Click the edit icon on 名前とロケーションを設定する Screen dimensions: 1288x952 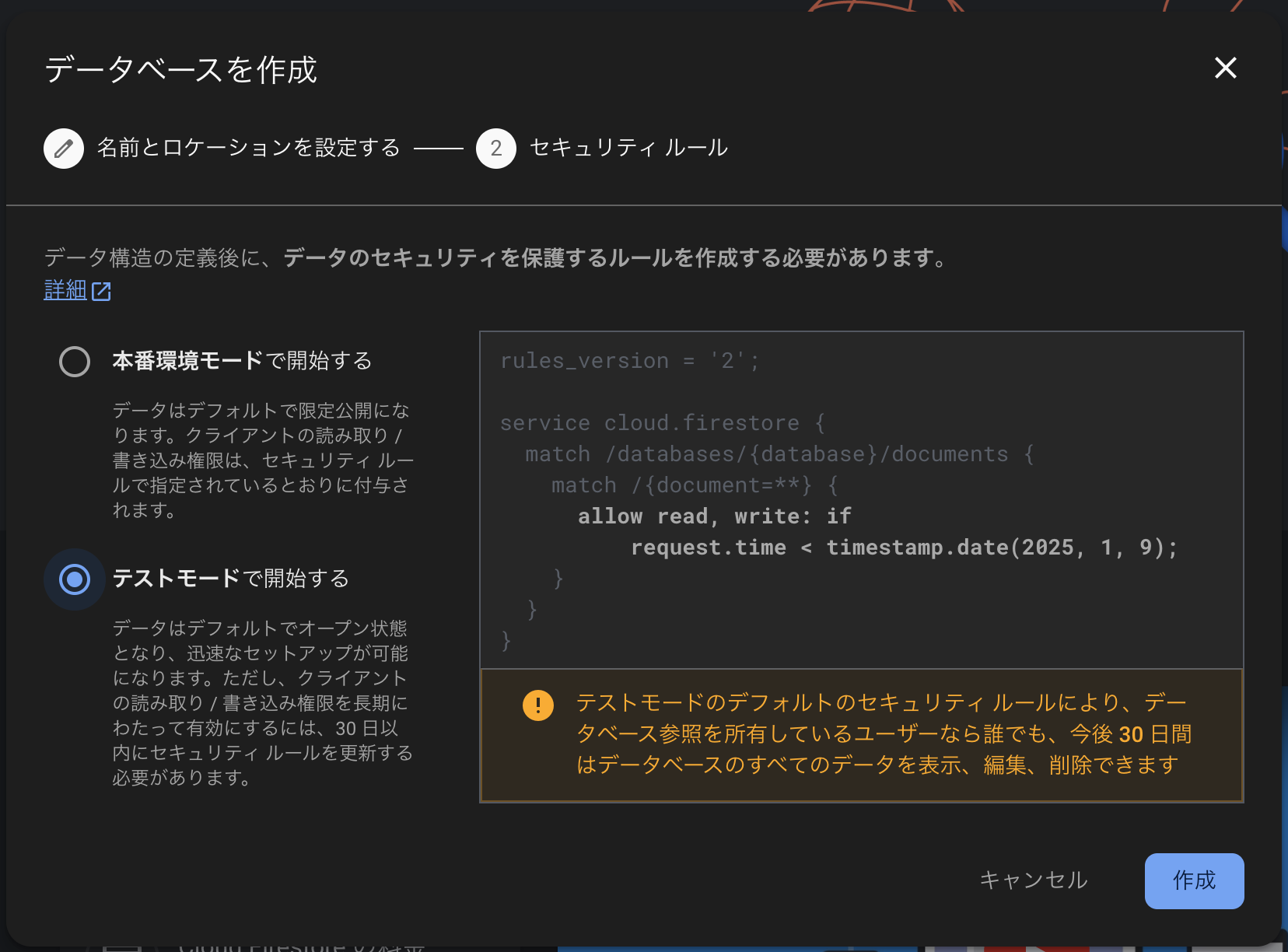pyautogui.click(x=64, y=148)
